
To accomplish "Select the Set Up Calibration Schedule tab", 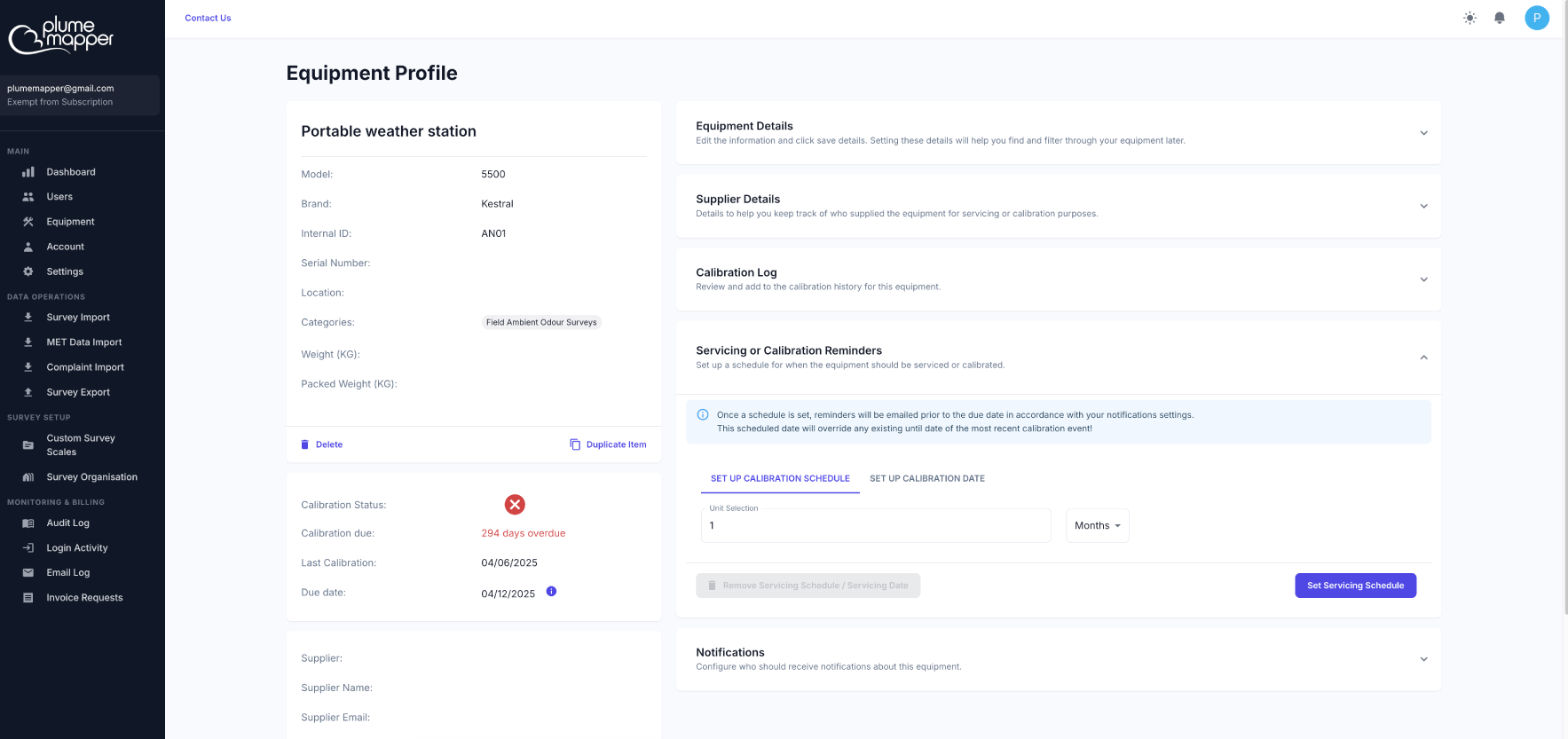I will tap(780, 479).
